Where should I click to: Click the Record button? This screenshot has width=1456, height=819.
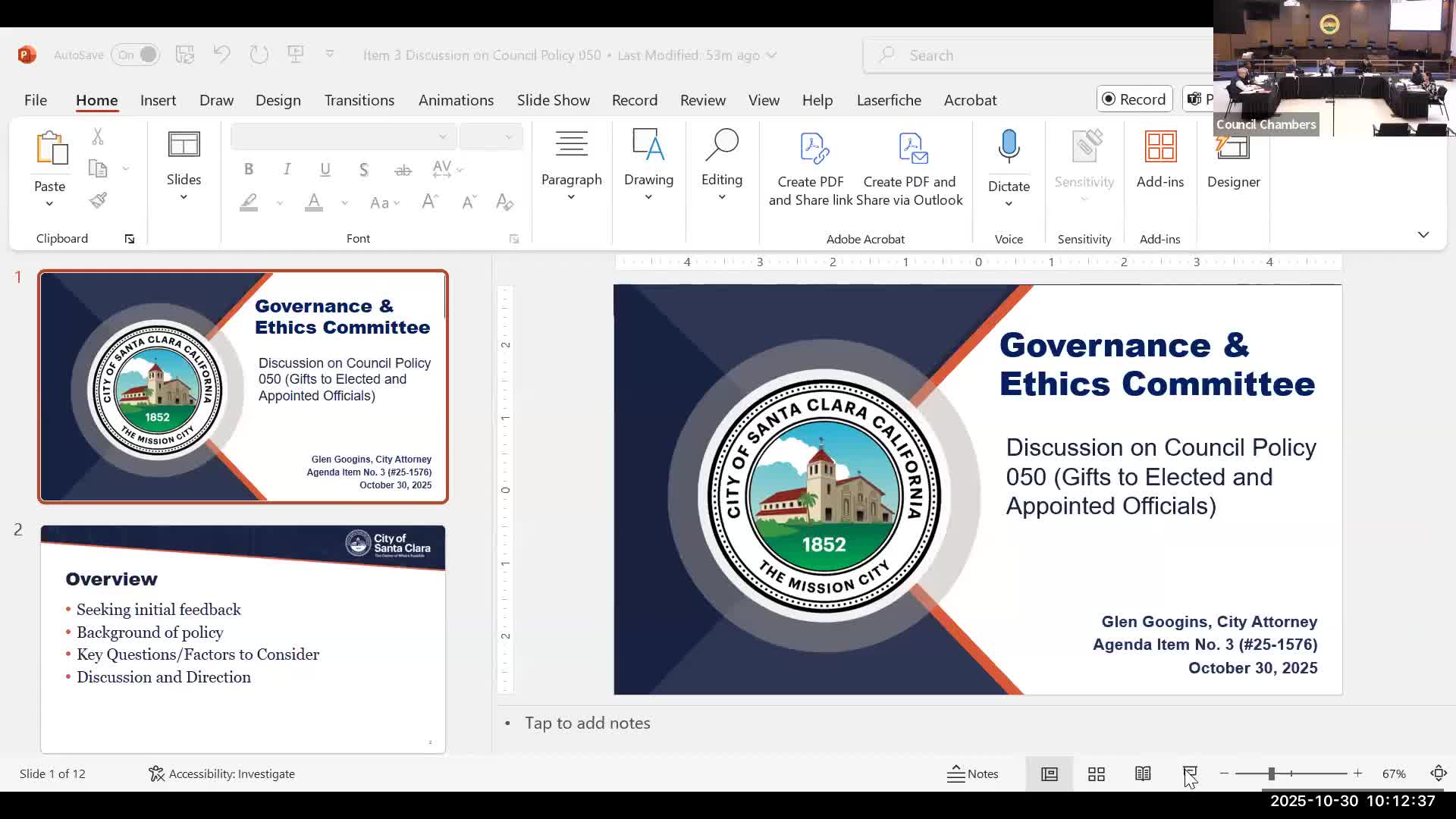pyautogui.click(x=1134, y=99)
